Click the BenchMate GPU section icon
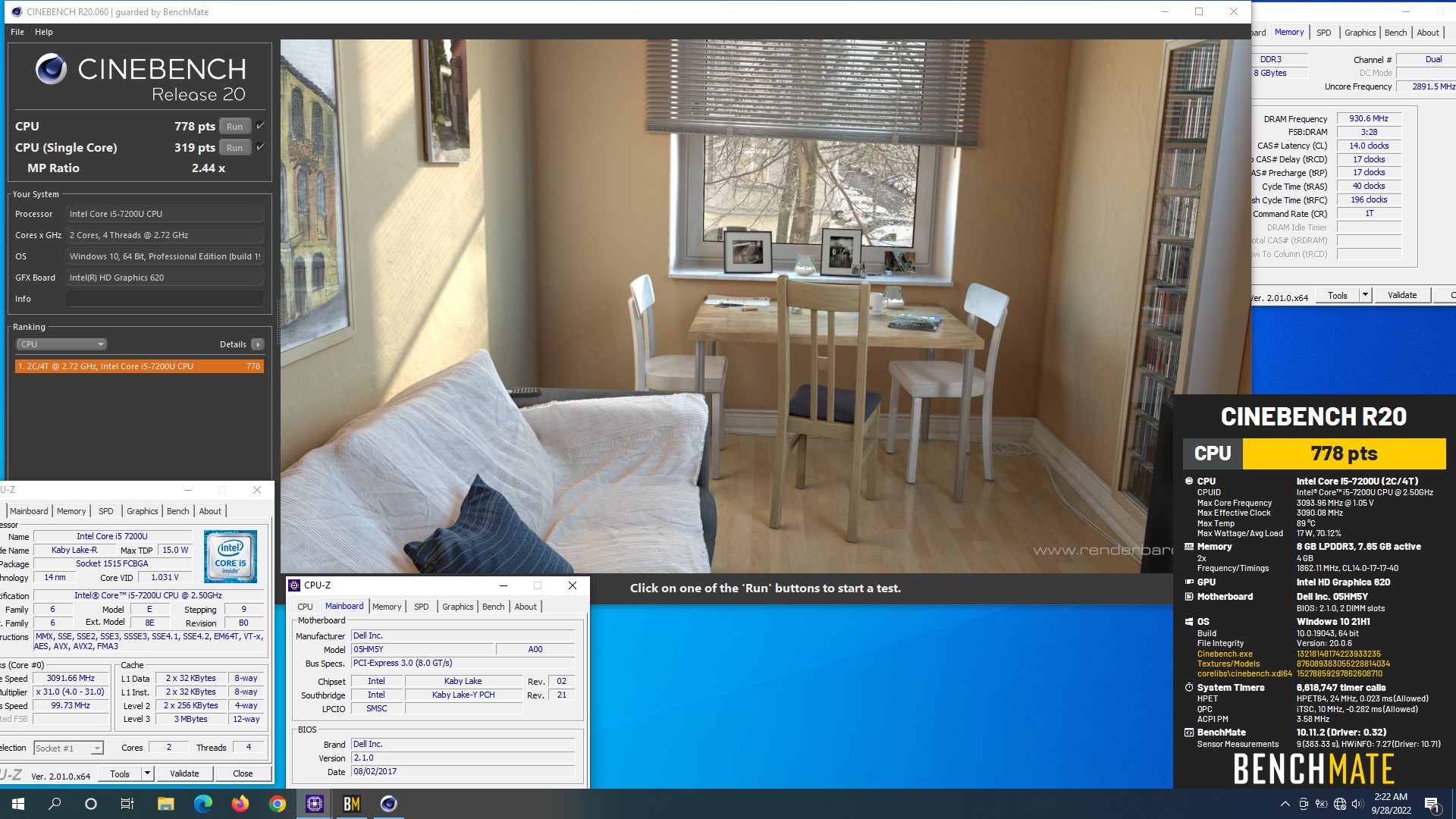 (x=1188, y=582)
